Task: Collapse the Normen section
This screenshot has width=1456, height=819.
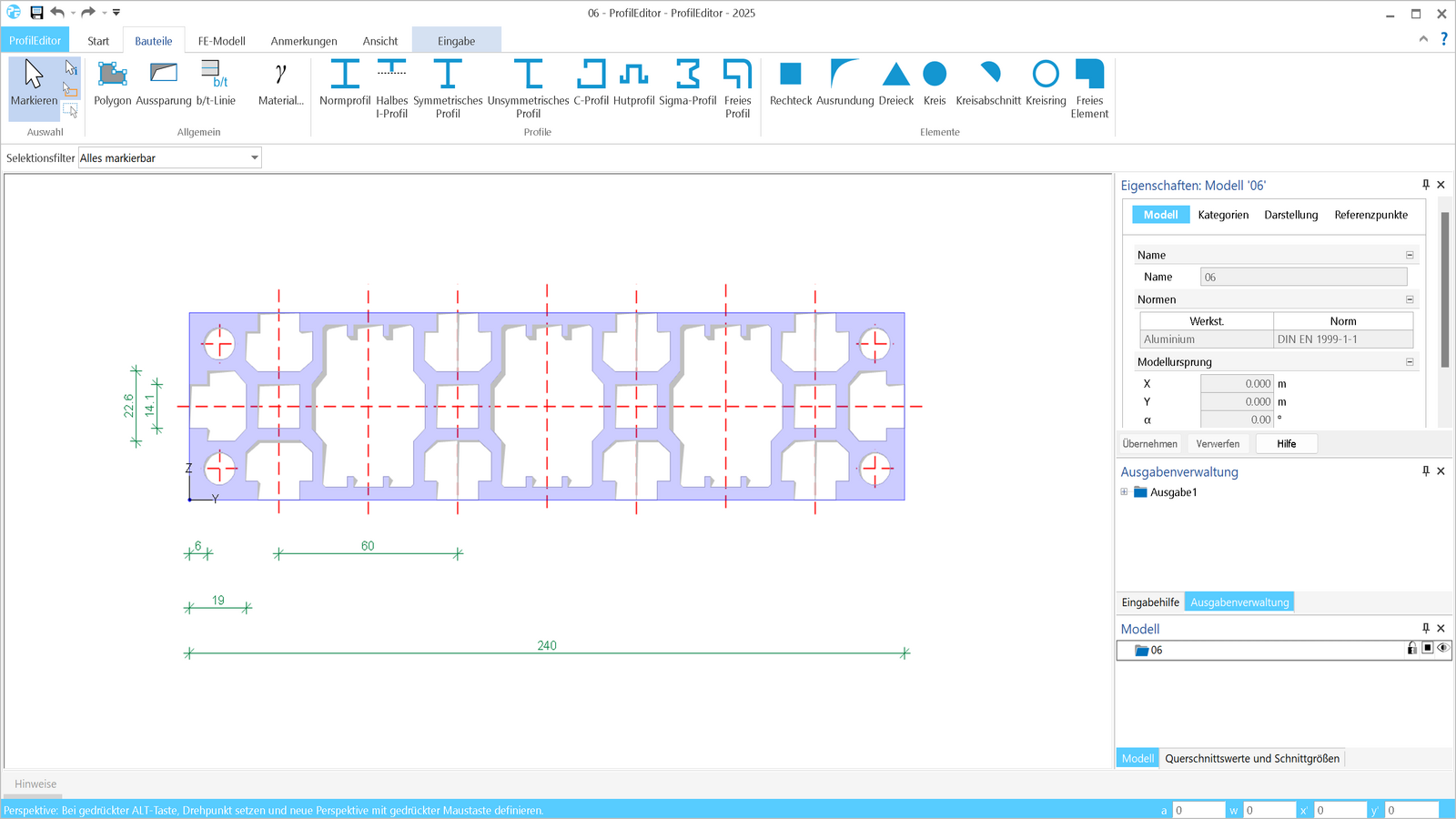Action: (x=1410, y=299)
